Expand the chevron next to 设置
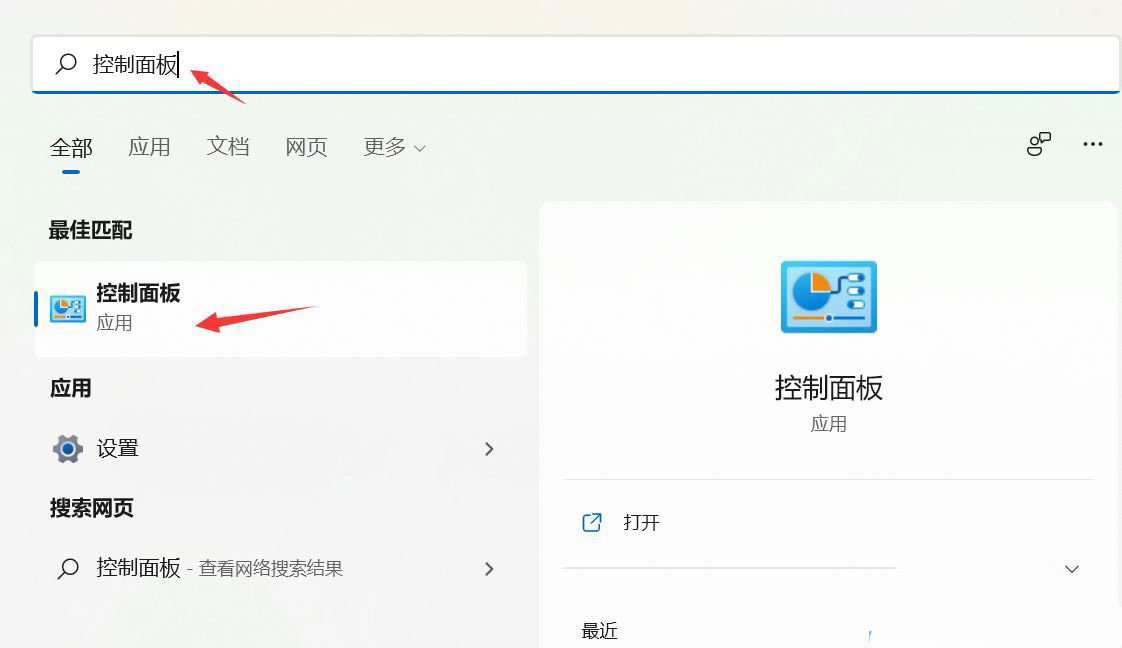This screenshot has width=1122, height=648. point(489,449)
